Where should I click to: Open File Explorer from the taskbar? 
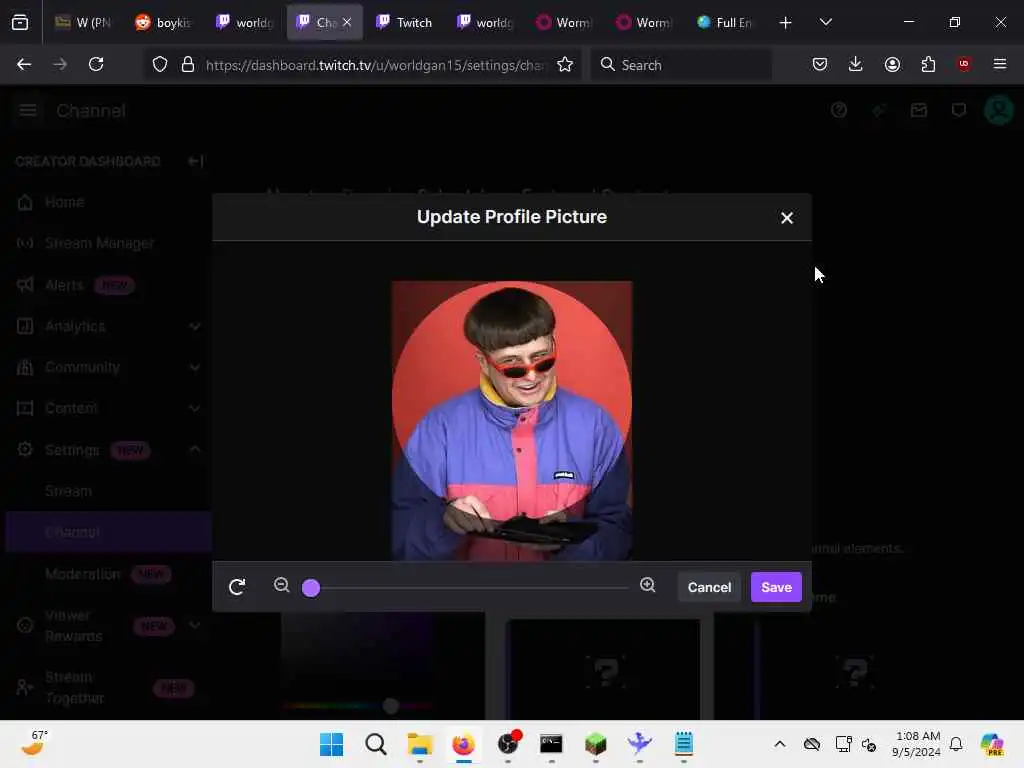pos(419,744)
